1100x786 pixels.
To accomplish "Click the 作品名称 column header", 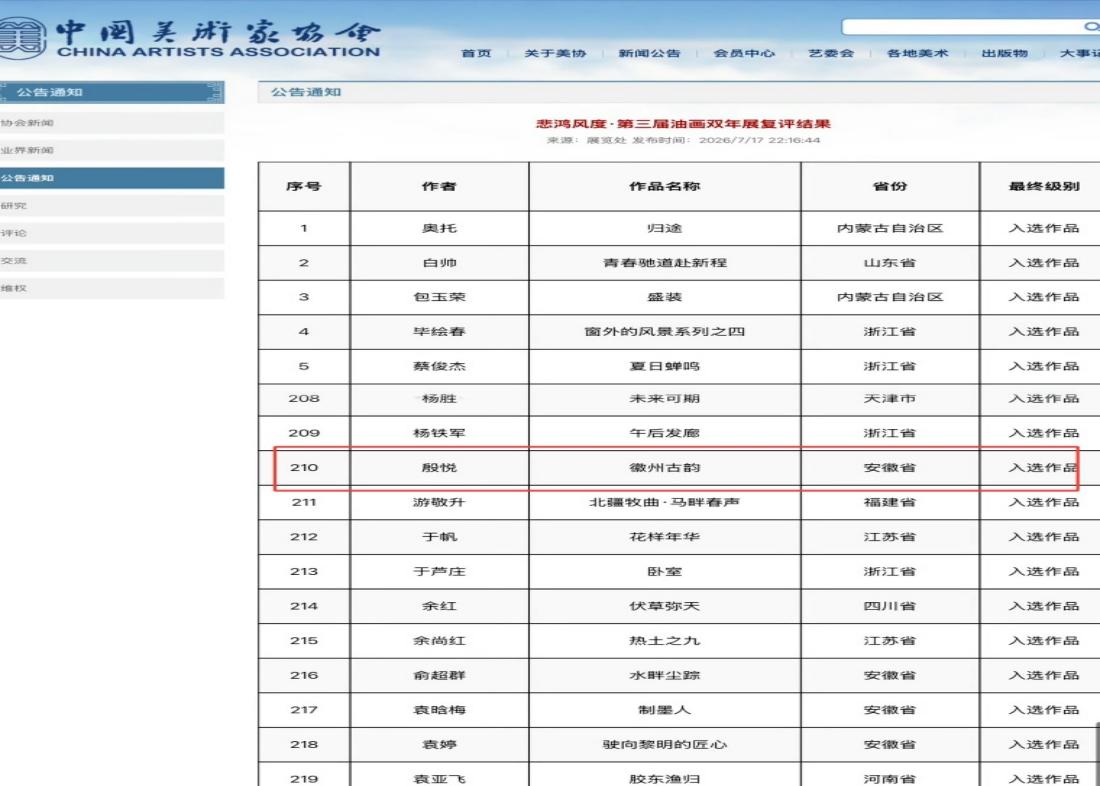I will (664, 187).
